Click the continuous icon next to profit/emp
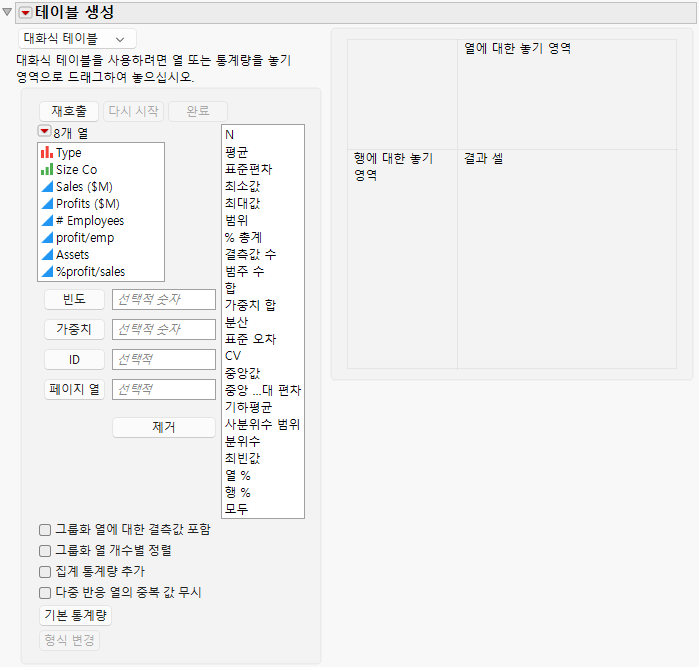This screenshot has width=699, height=667. click(x=47, y=237)
